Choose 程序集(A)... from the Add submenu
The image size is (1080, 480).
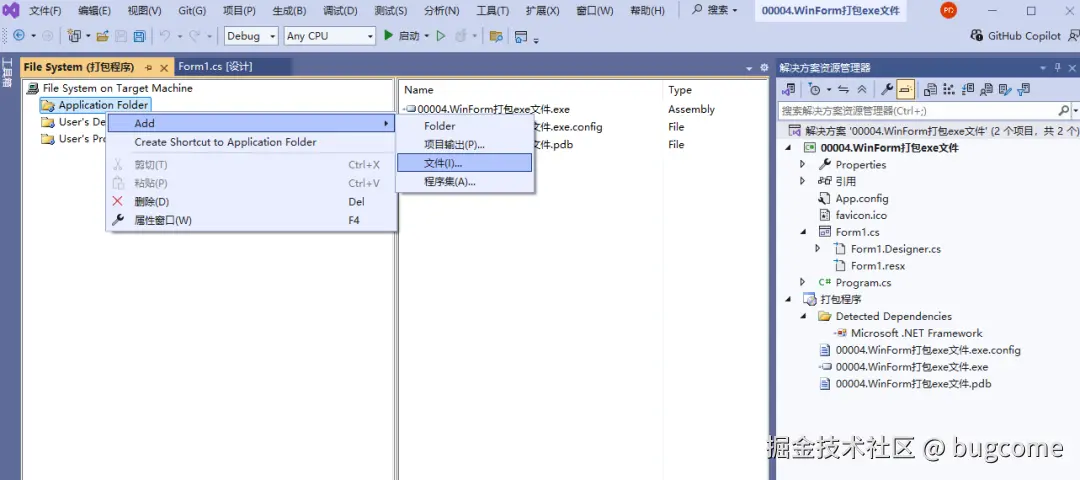(464, 182)
